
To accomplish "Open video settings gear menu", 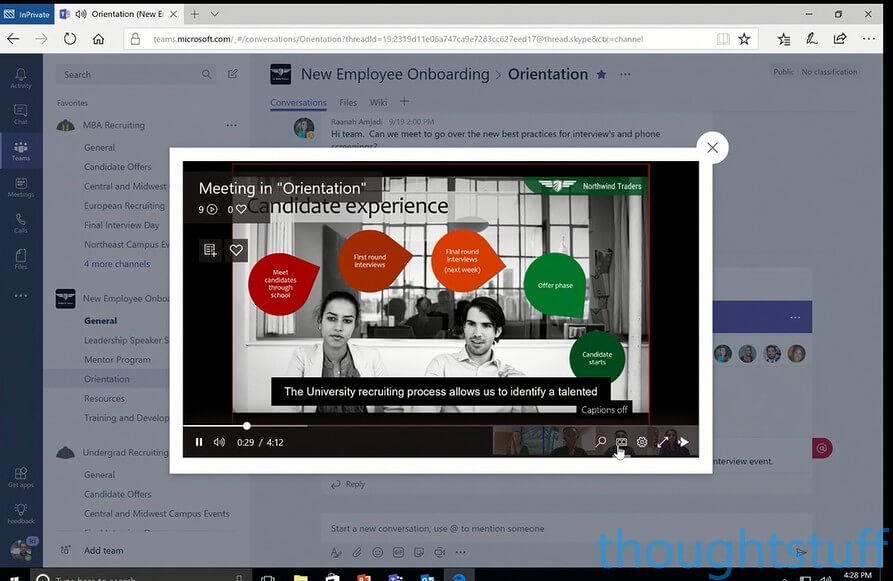I will 642,441.
